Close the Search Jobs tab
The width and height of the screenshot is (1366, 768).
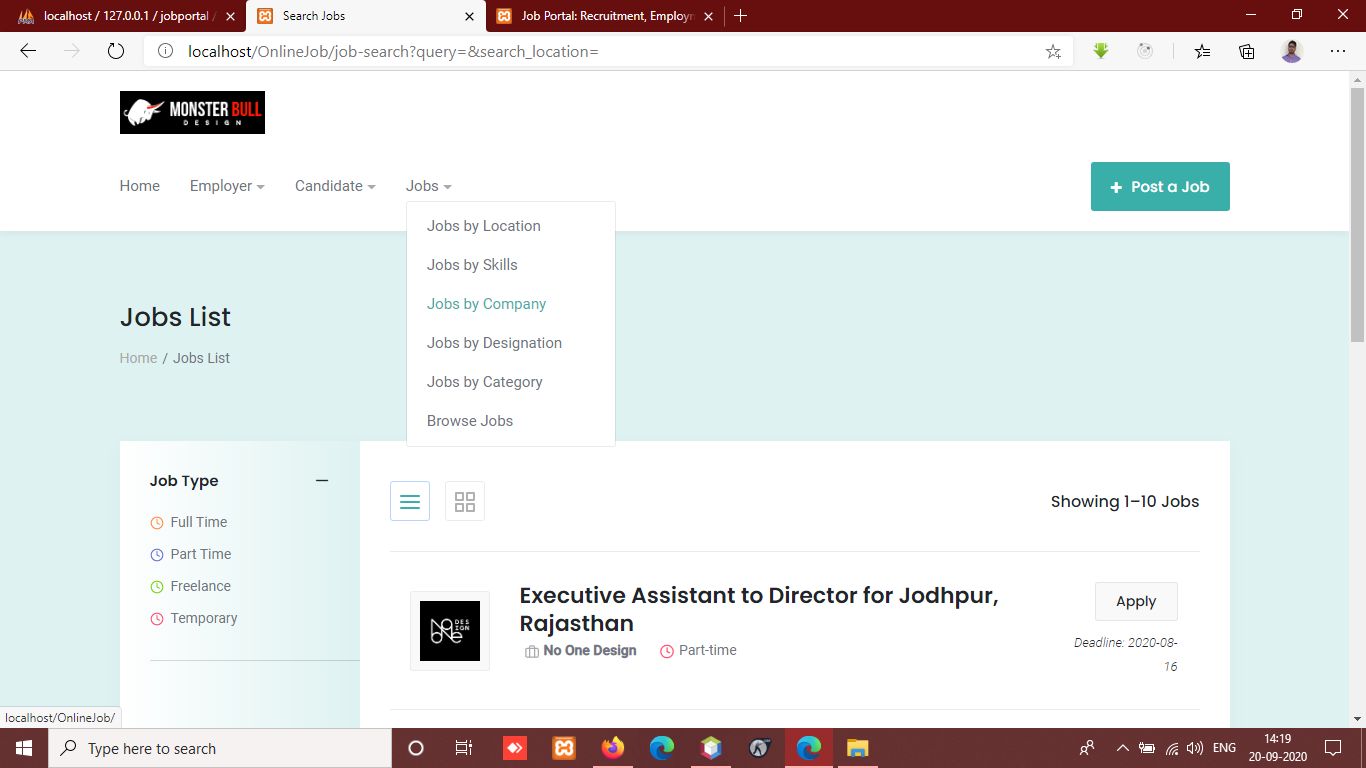point(470,16)
